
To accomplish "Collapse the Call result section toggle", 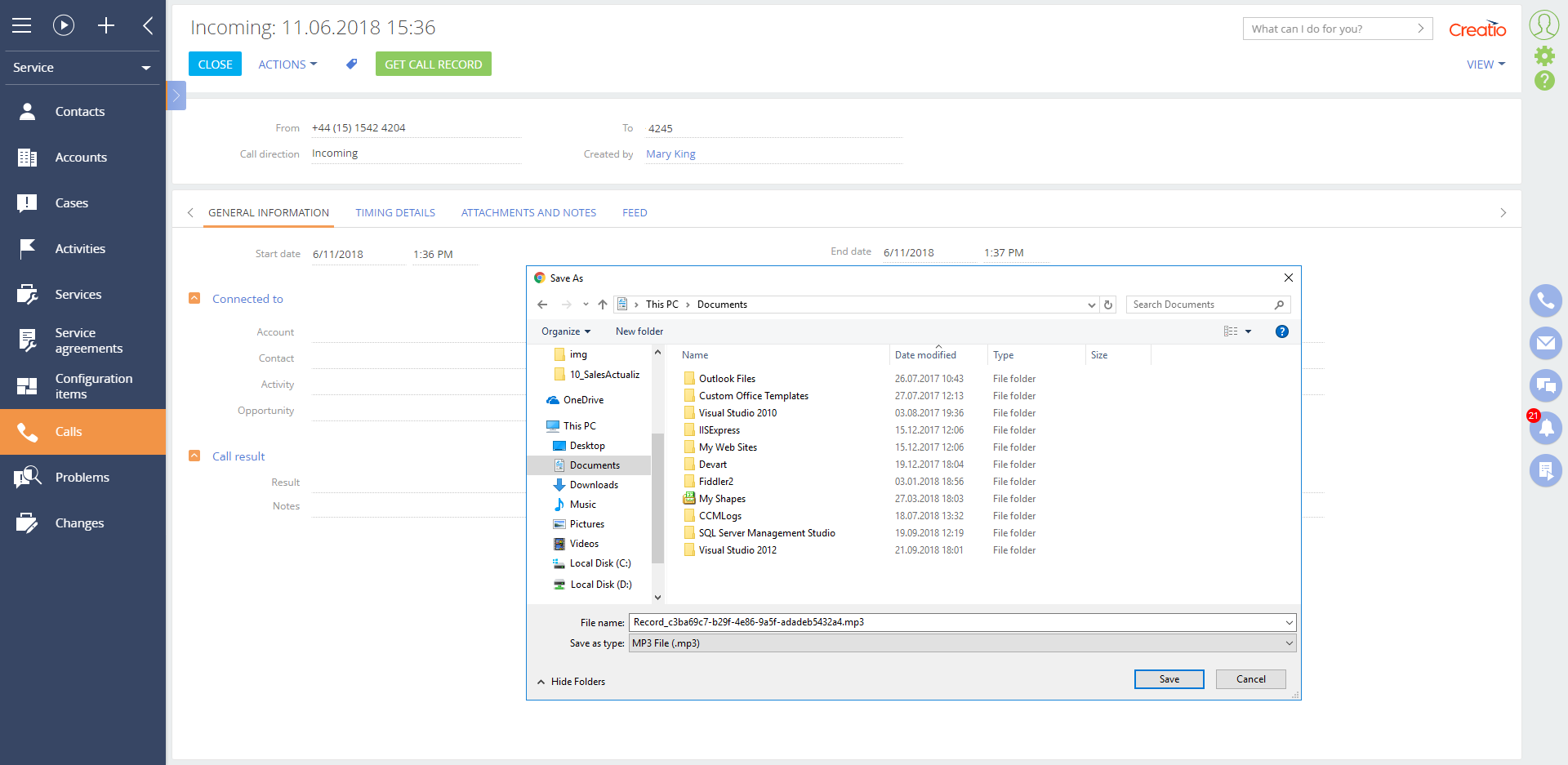I will tap(194, 456).
